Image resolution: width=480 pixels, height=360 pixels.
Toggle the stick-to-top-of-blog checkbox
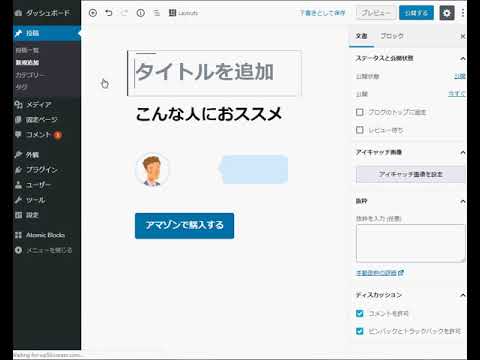(360, 112)
